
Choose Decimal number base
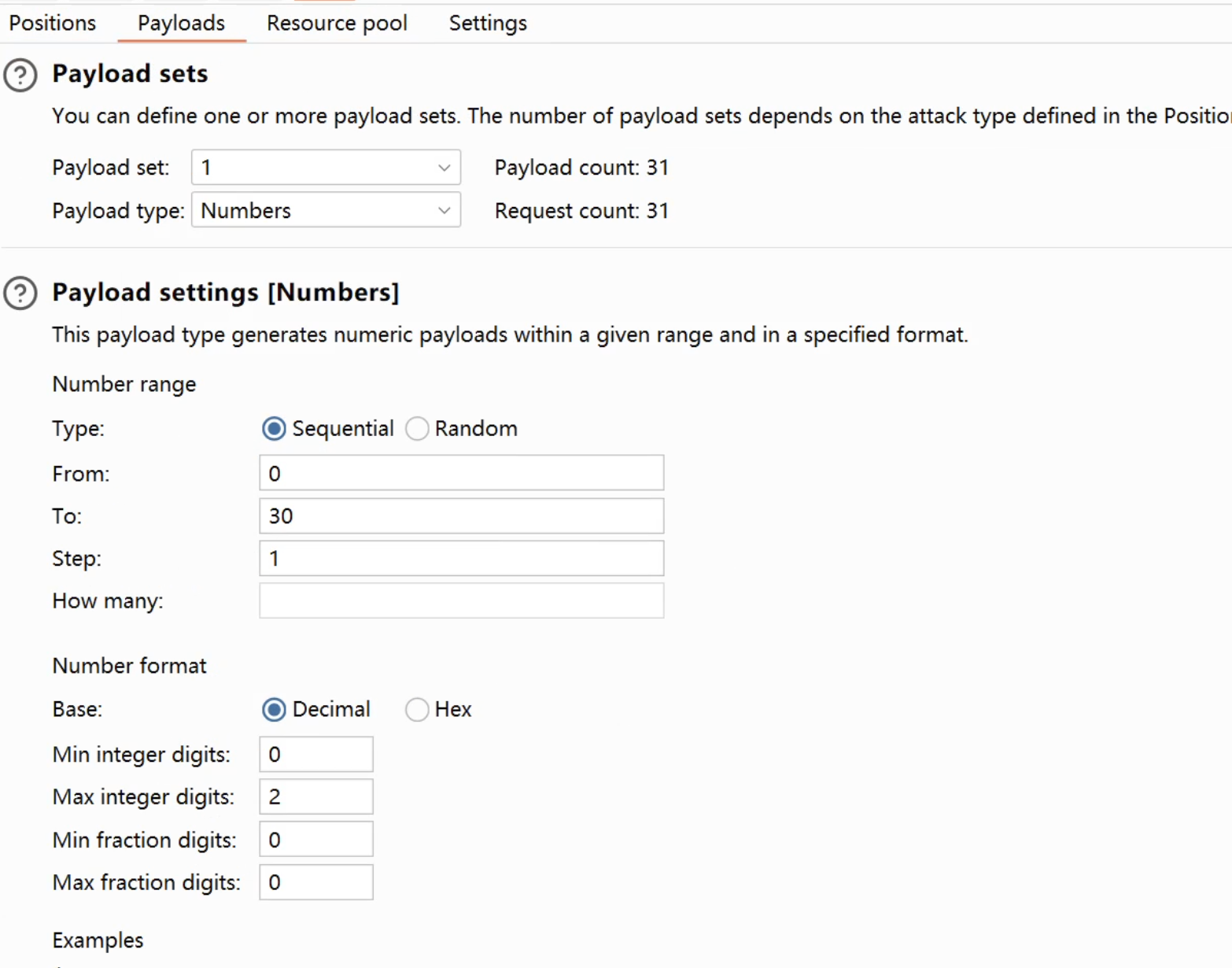(274, 710)
